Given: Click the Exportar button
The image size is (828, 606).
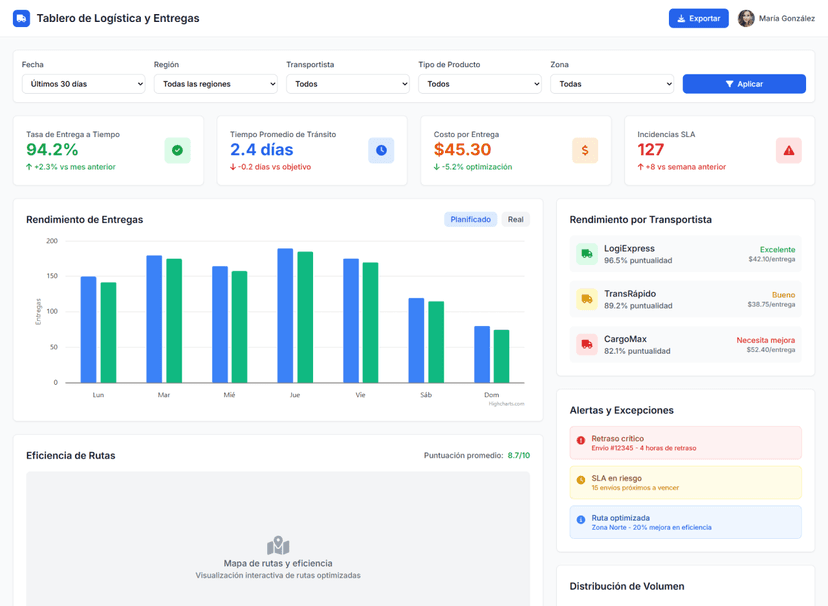Looking at the screenshot, I should tap(699, 18).
